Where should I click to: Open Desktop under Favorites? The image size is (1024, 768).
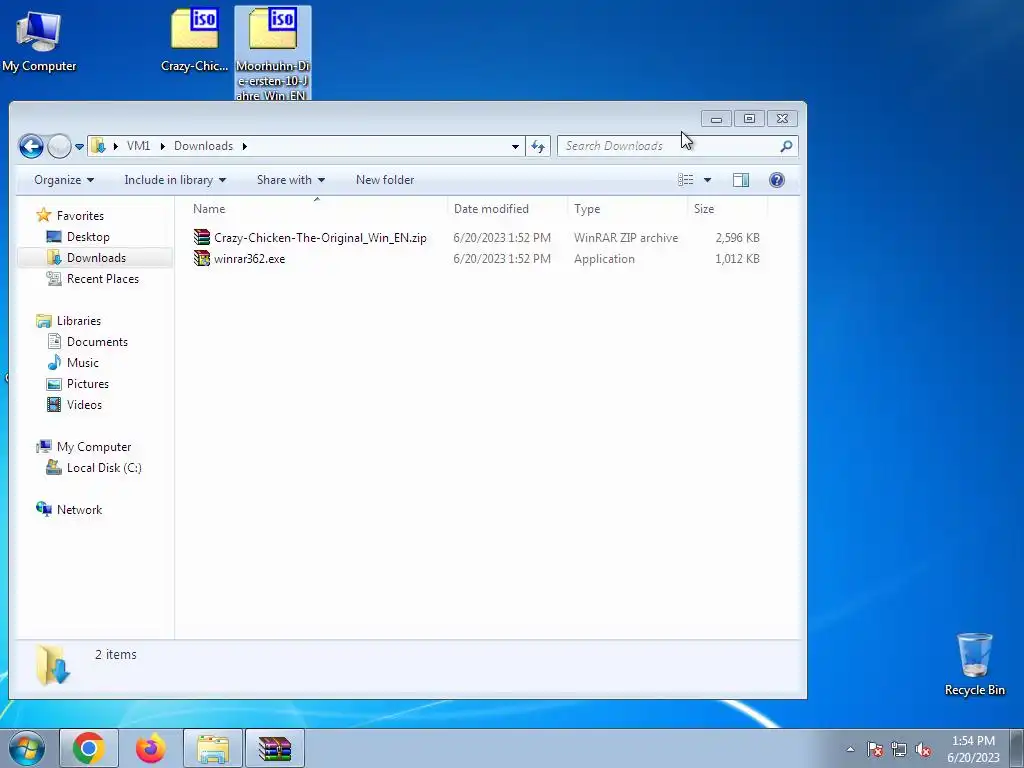click(88, 236)
